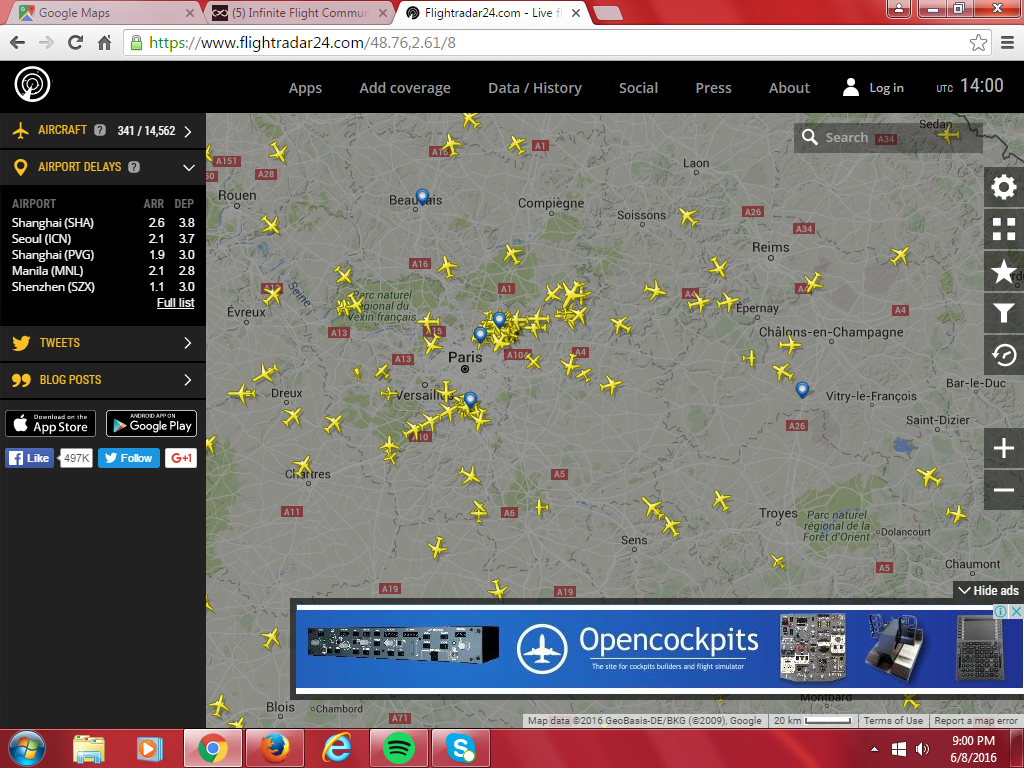The image size is (1024, 768).
Task: Open Spotify from the taskbar
Action: click(x=398, y=748)
